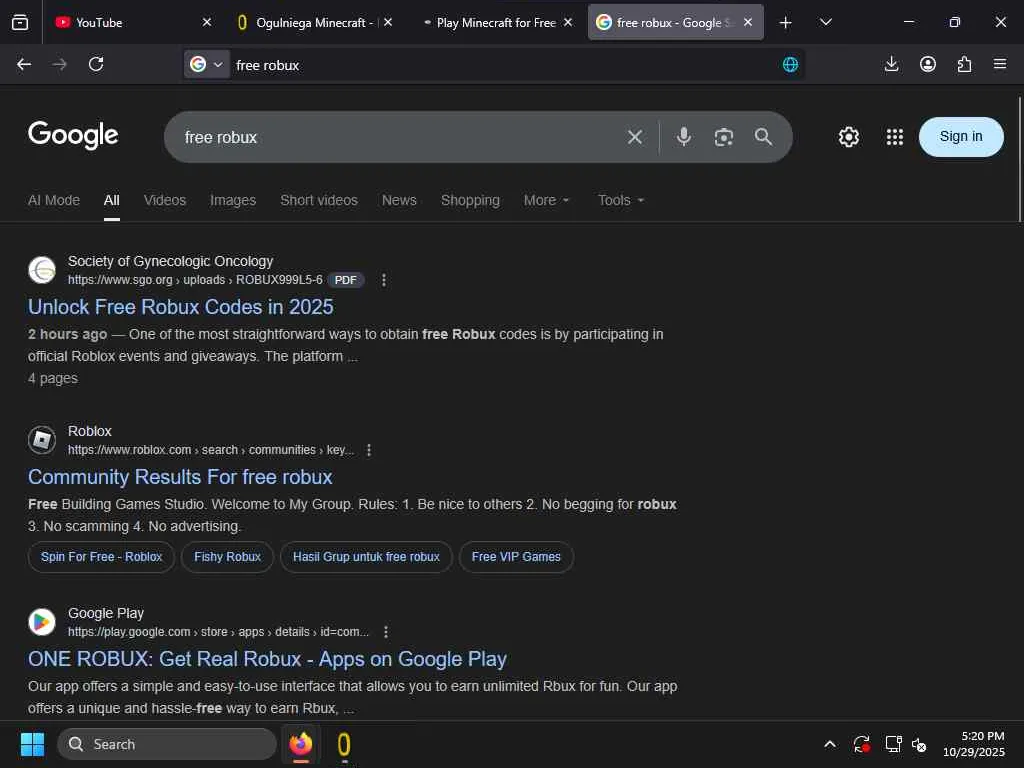Image resolution: width=1024 pixels, height=768 pixels.
Task: Click the Fishy Robux chip
Action: (x=227, y=557)
